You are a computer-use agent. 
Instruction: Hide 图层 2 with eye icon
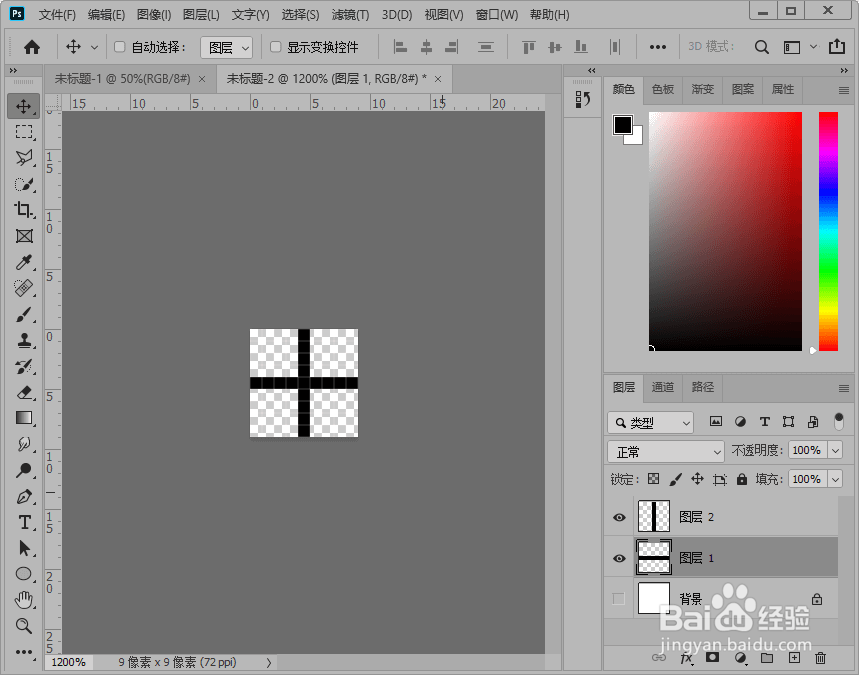click(x=619, y=517)
